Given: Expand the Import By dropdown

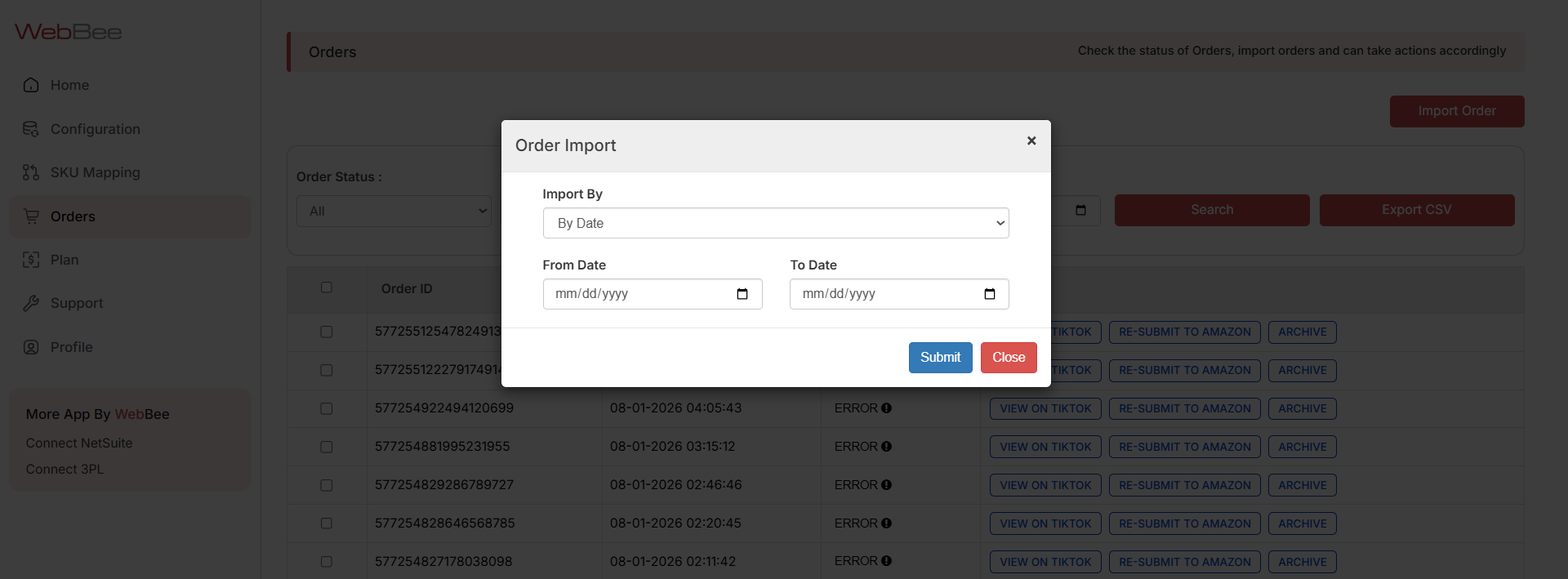Looking at the screenshot, I should click(775, 223).
